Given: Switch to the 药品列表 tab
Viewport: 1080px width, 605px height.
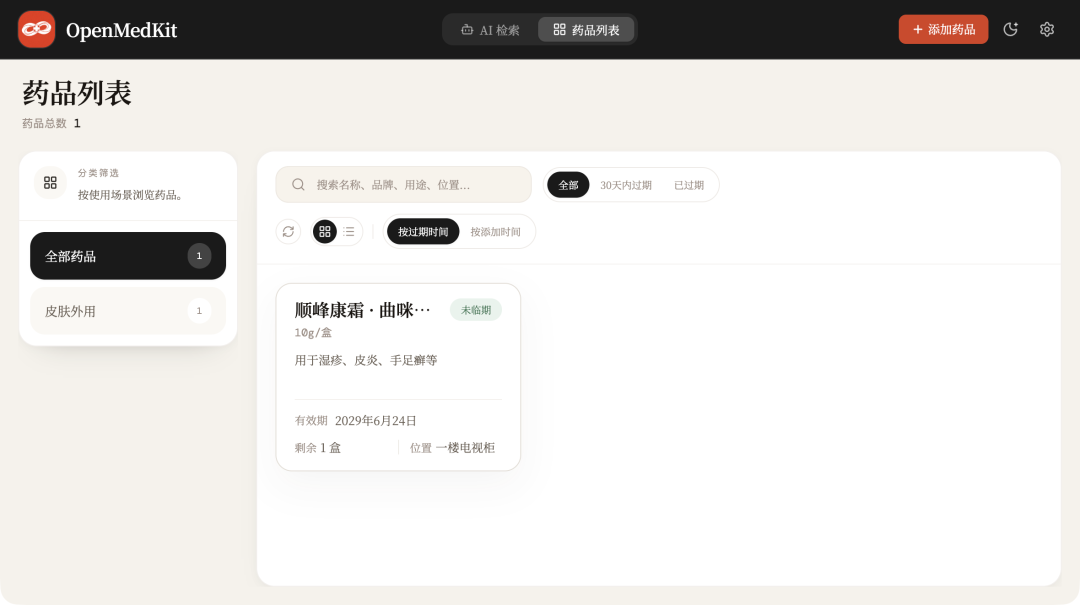Looking at the screenshot, I should (586, 30).
